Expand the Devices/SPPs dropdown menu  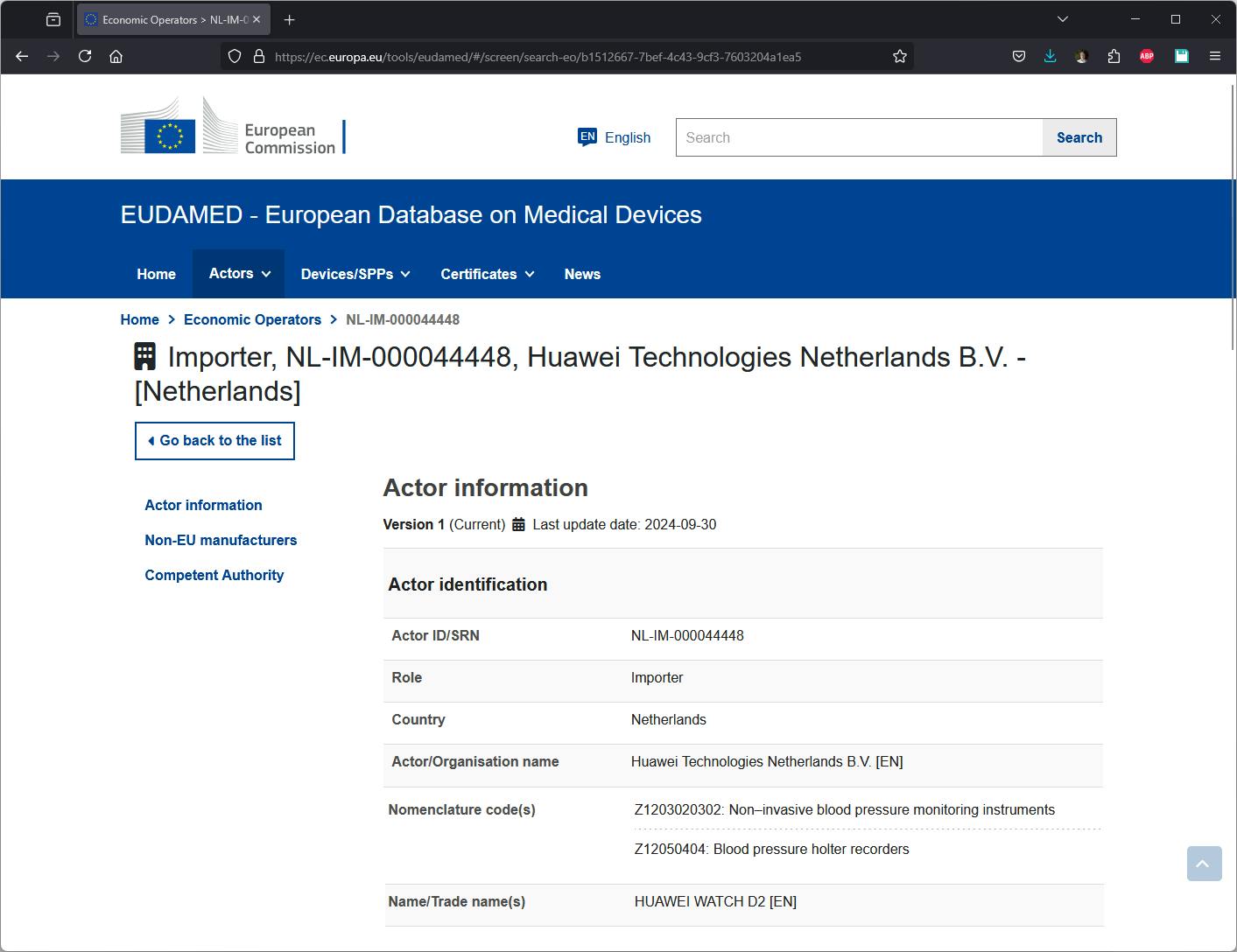pyautogui.click(x=355, y=274)
